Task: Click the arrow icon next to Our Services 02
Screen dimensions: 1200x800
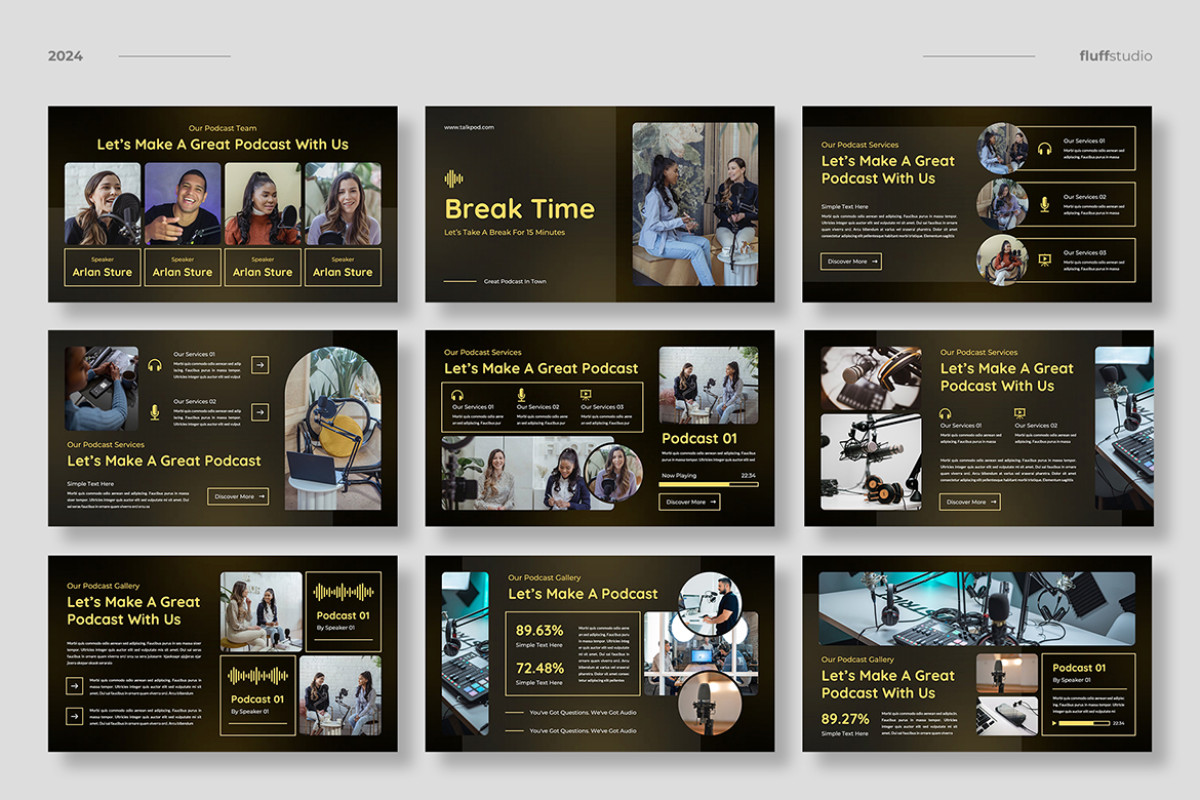Action: (x=260, y=411)
